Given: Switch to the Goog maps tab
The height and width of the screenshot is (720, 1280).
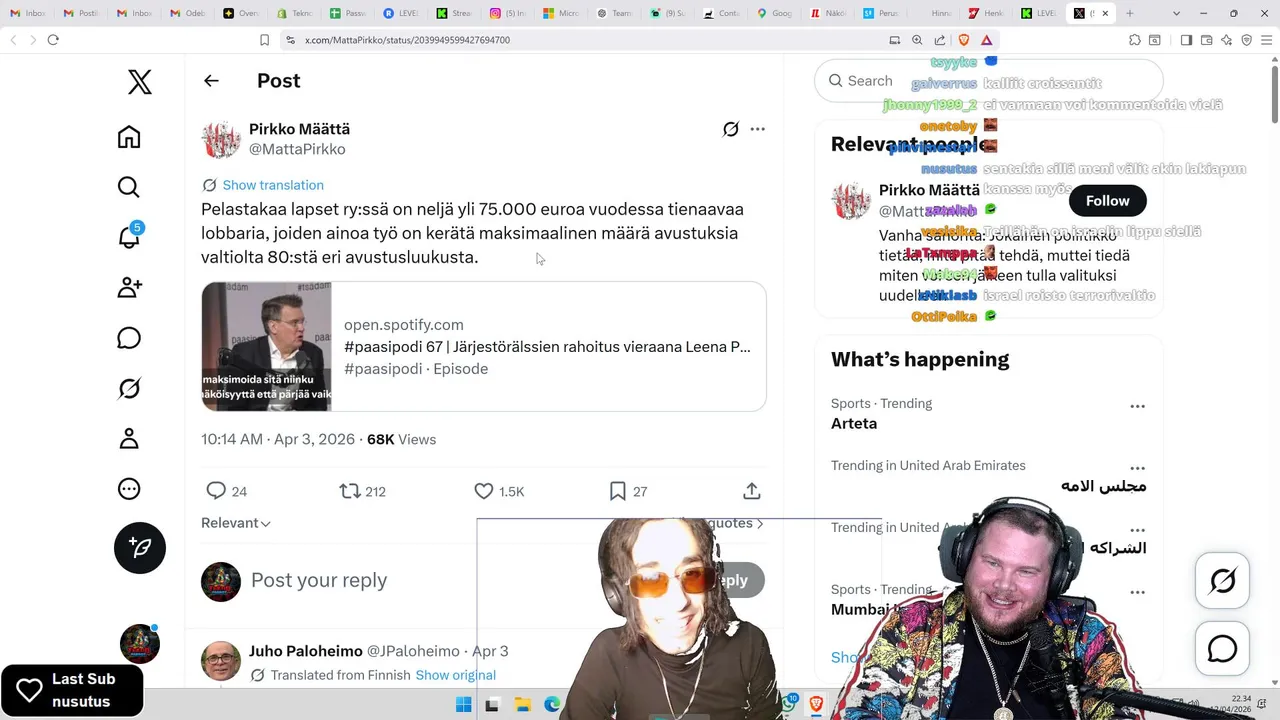Looking at the screenshot, I should click(777, 13).
